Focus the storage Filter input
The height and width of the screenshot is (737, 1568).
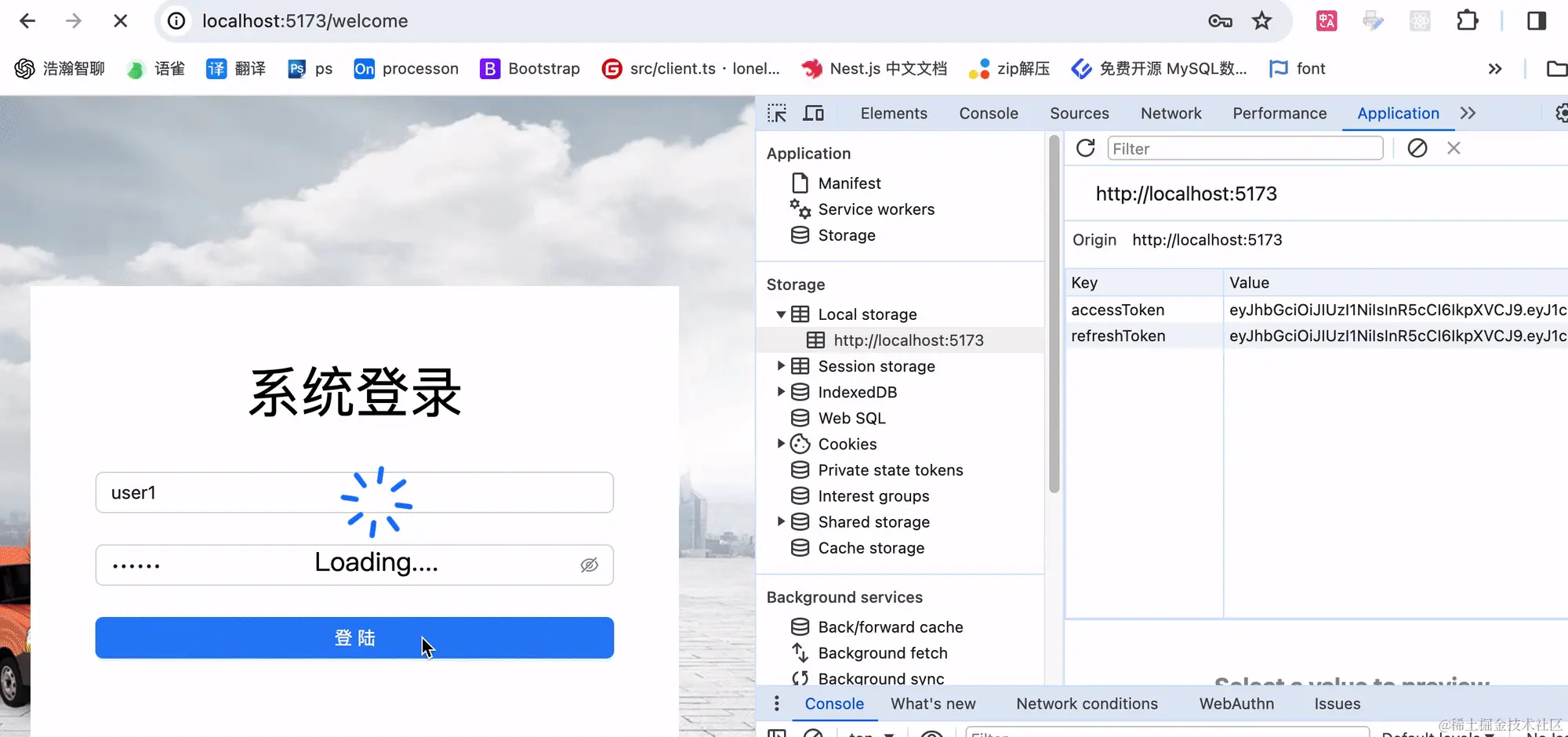pos(1245,148)
